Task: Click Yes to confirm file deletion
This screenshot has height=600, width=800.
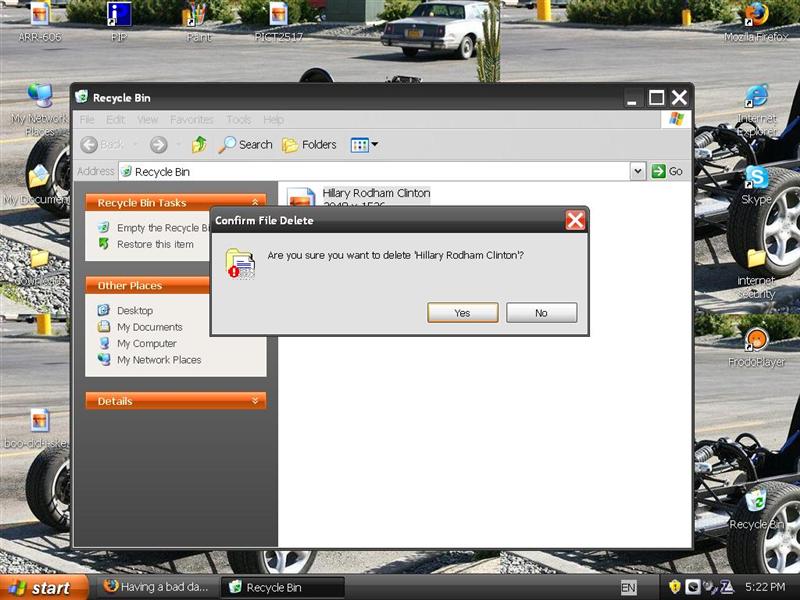Action: (462, 313)
